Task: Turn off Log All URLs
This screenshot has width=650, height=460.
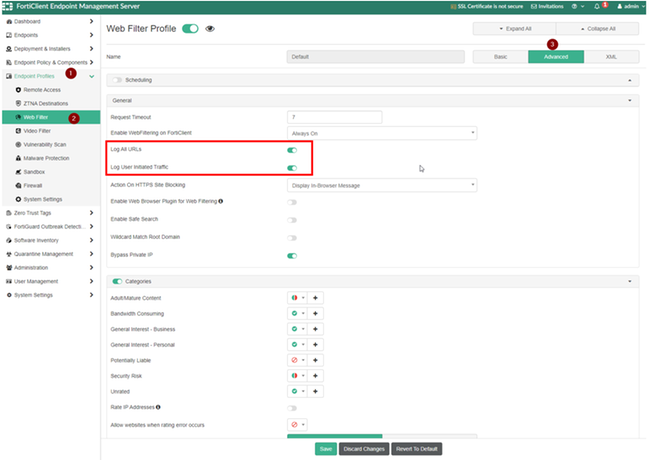Action: point(292,150)
